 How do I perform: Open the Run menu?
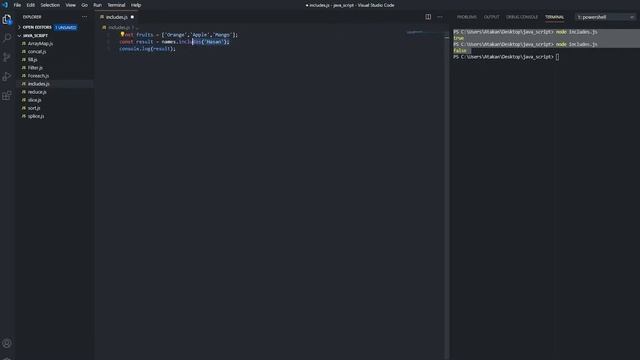point(98,5)
